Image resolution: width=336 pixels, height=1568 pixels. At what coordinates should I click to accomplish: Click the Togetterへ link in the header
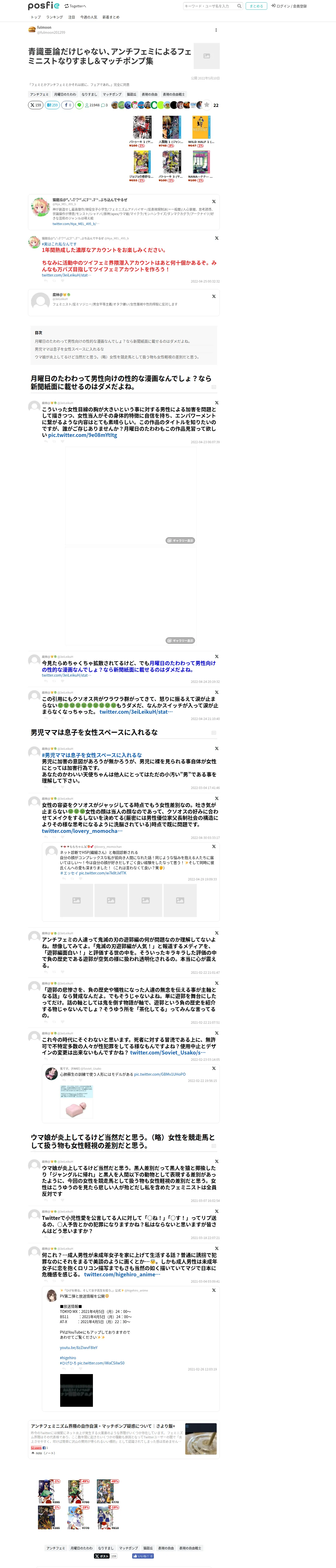(75, 6)
